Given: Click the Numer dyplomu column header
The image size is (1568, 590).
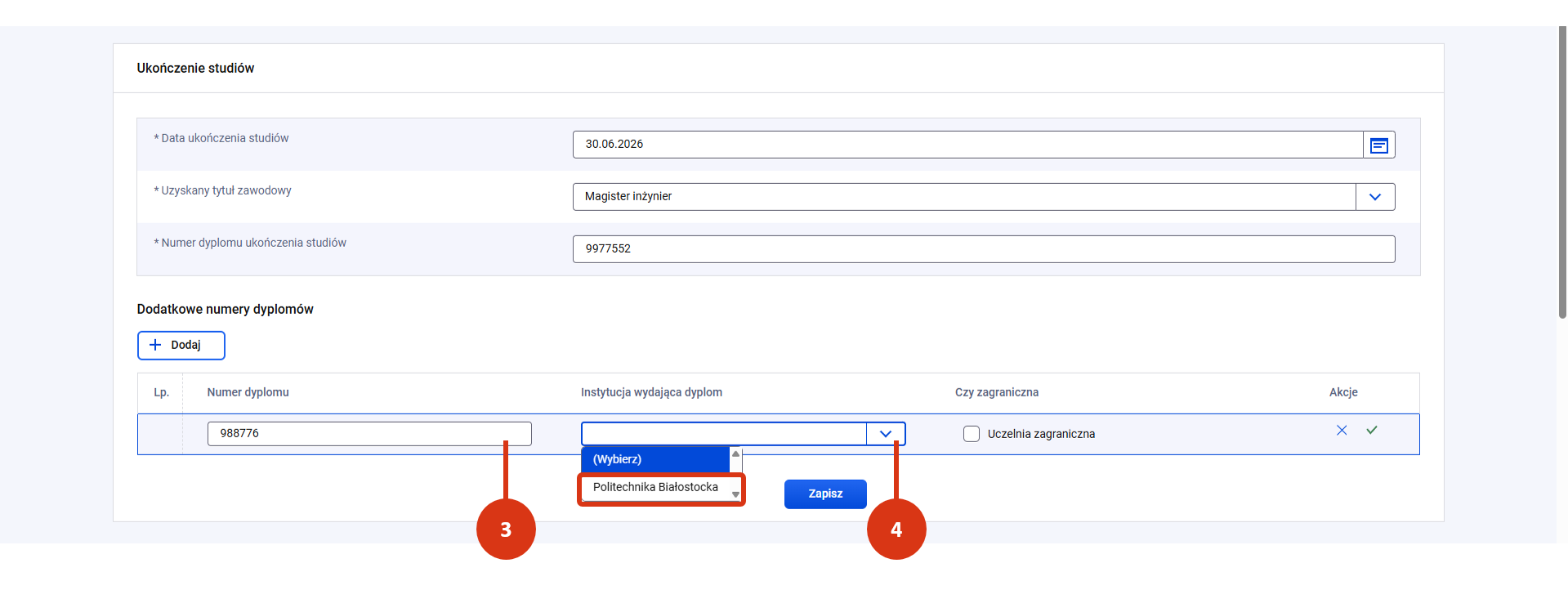Looking at the screenshot, I should 248,392.
